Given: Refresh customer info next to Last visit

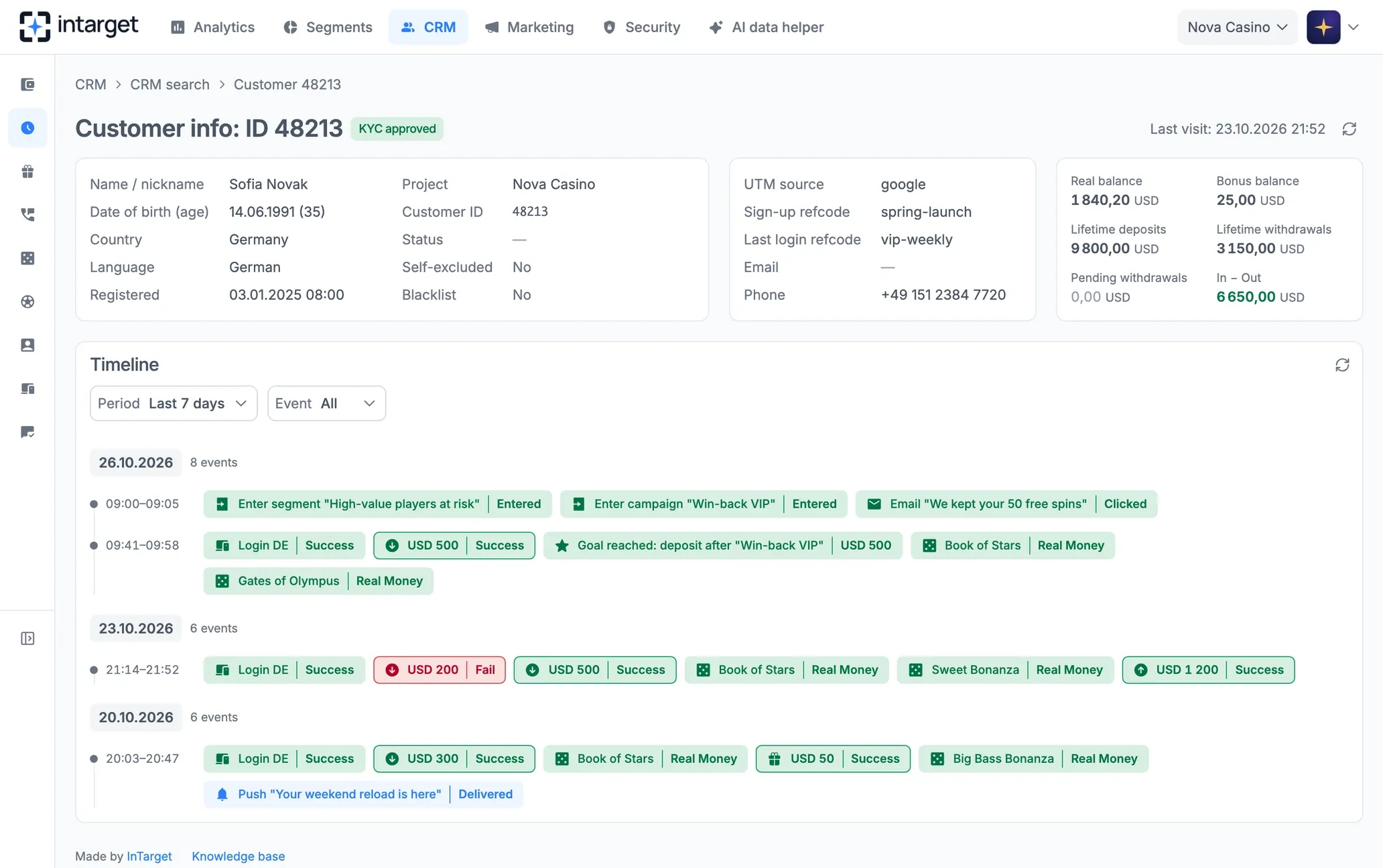Looking at the screenshot, I should point(1349,129).
